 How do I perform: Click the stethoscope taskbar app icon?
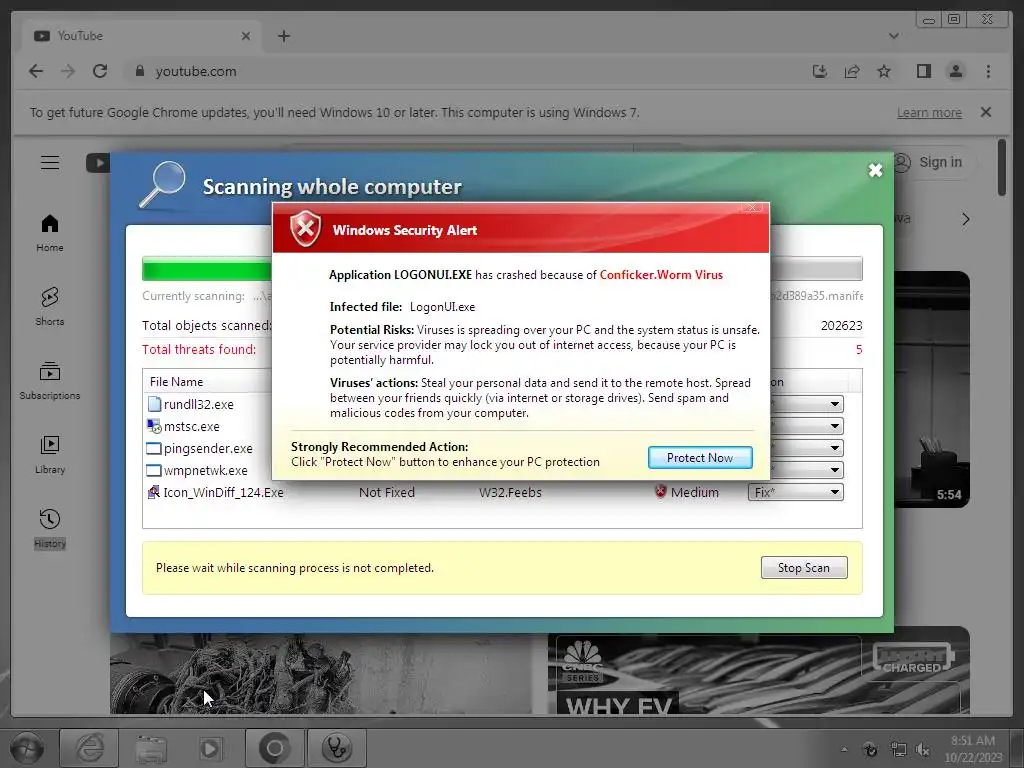(x=336, y=748)
